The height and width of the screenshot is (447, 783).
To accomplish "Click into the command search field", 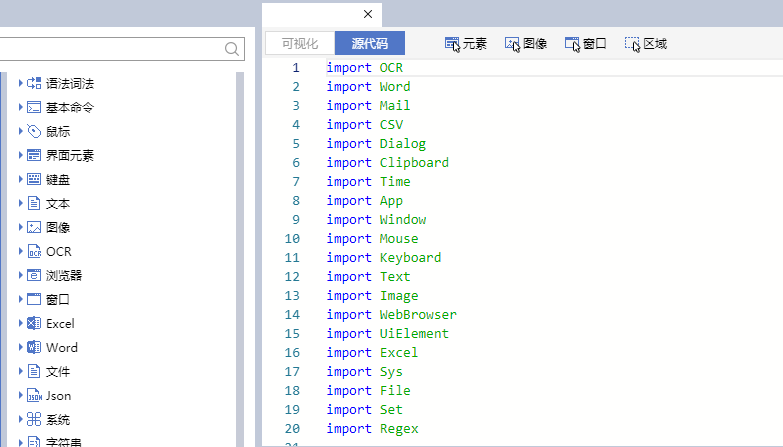I will [110, 49].
